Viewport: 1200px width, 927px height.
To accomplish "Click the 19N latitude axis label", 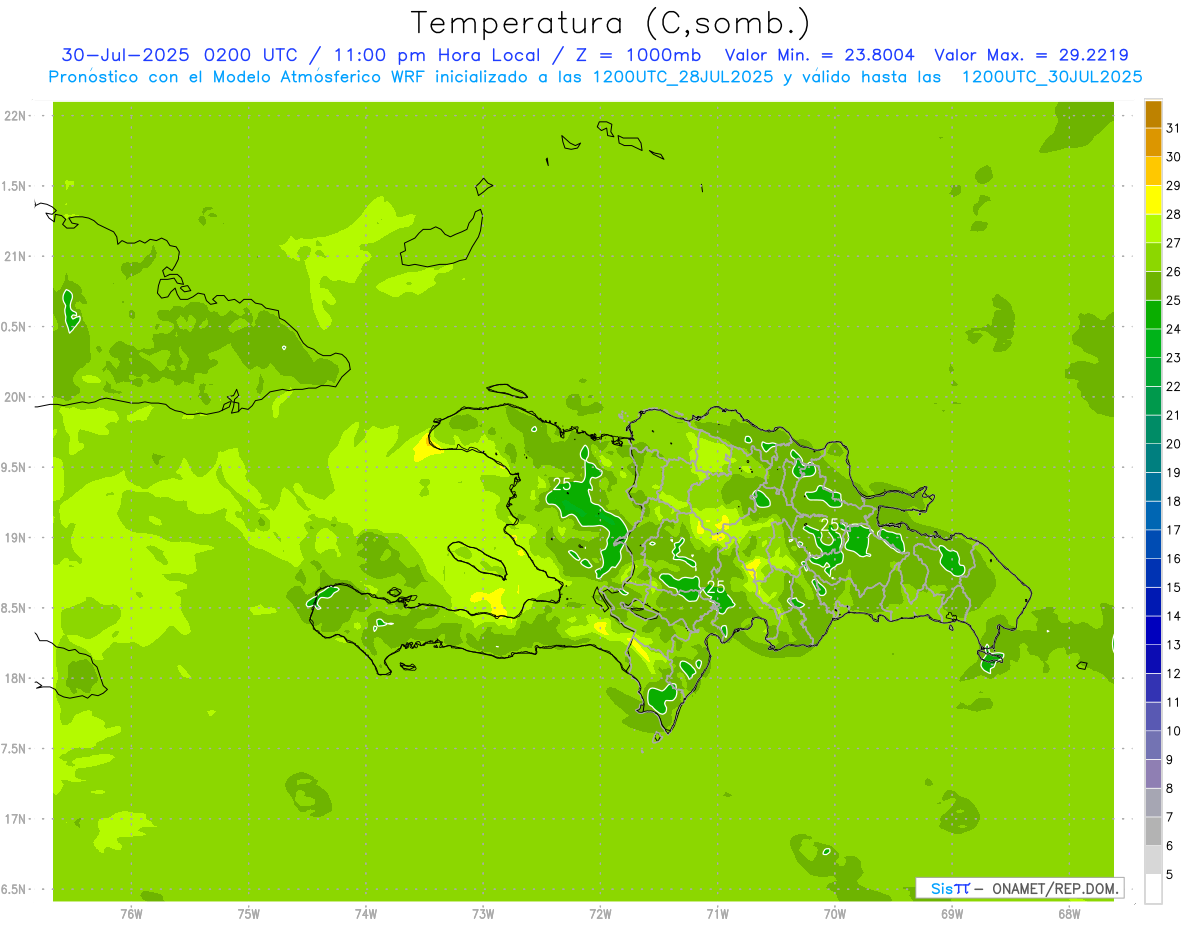I will point(15,538).
